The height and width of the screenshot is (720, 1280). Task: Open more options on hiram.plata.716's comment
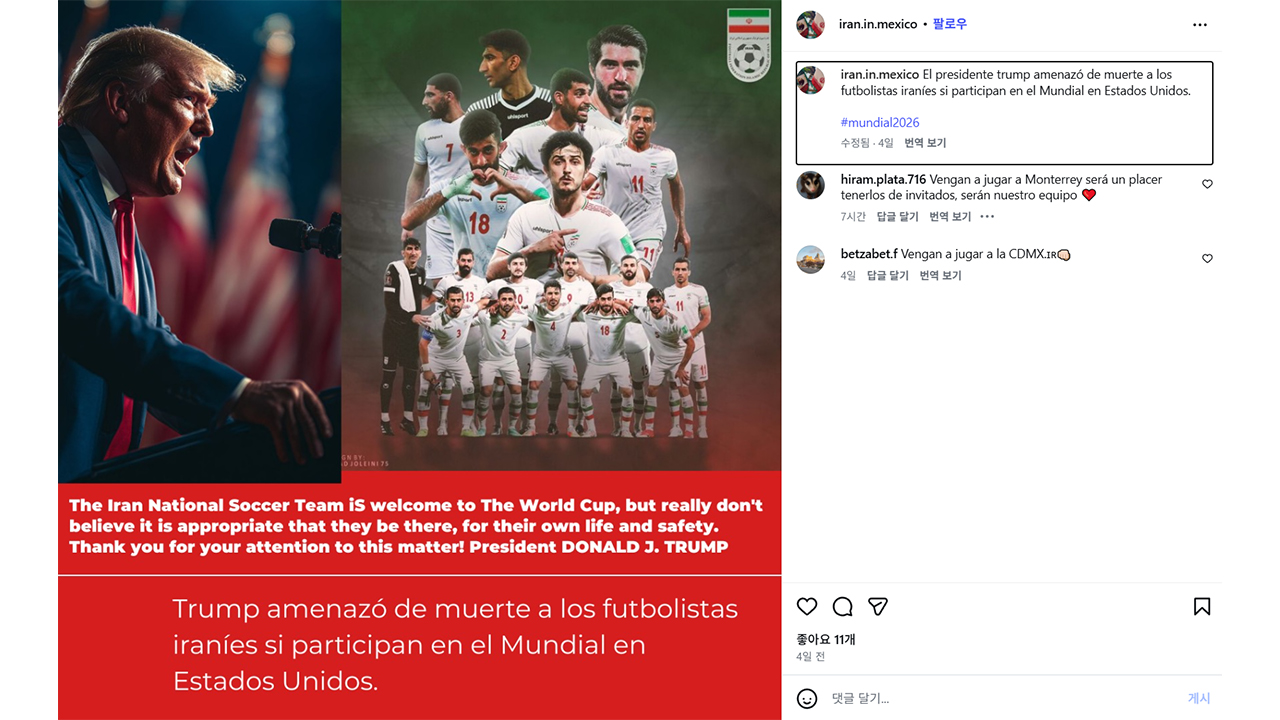click(x=987, y=217)
